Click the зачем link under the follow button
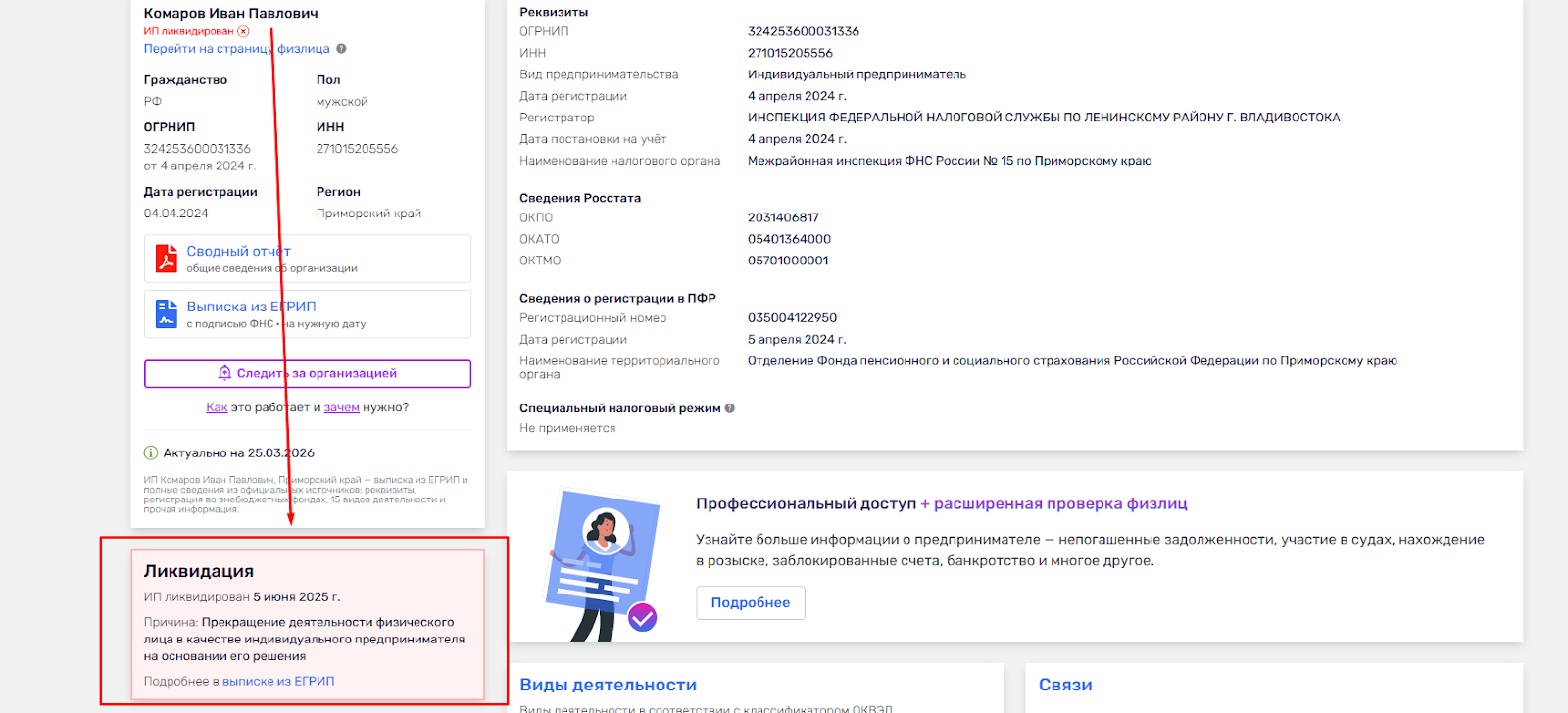This screenshot has height=713, width=1568. 341,407
